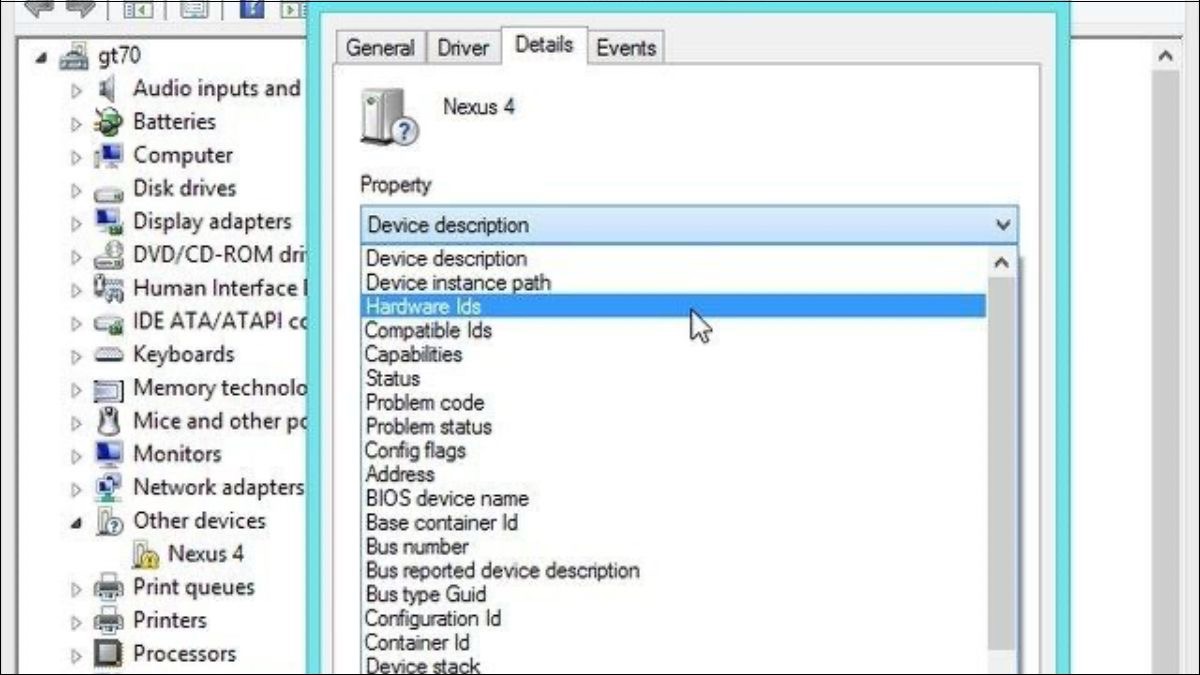Collapse the Other devices node arrow

pos(77,522)
